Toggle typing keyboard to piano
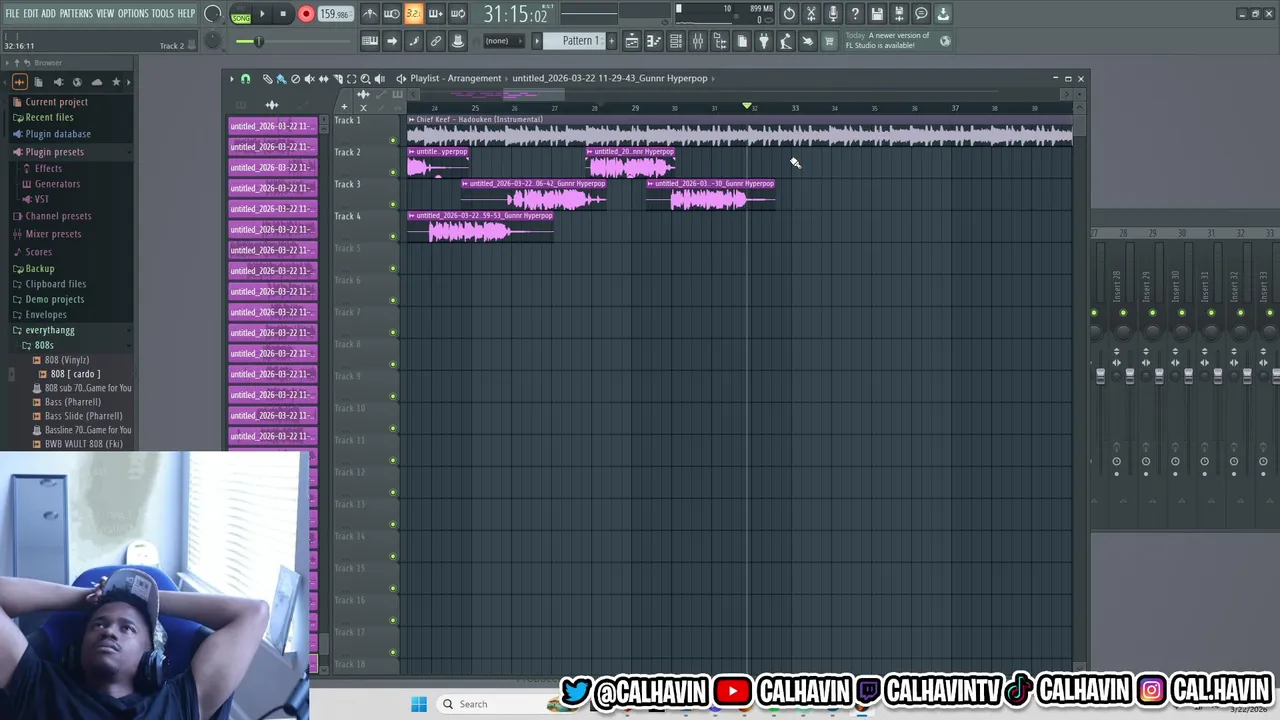The height and width of the screenshot is (720, 1280). point(370,41)
